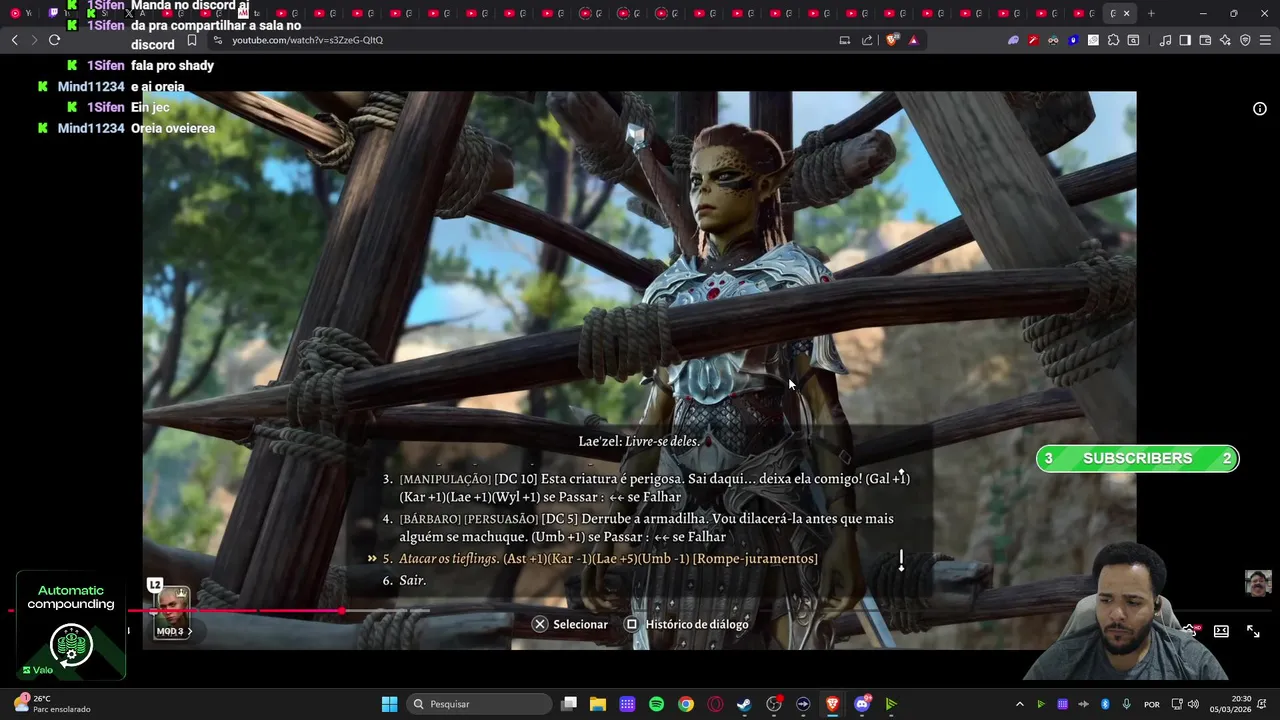The image size is (1280, 720).
Task: Click the tray microphone icon
Action: pyautogui.click(x=1126, y=704)
